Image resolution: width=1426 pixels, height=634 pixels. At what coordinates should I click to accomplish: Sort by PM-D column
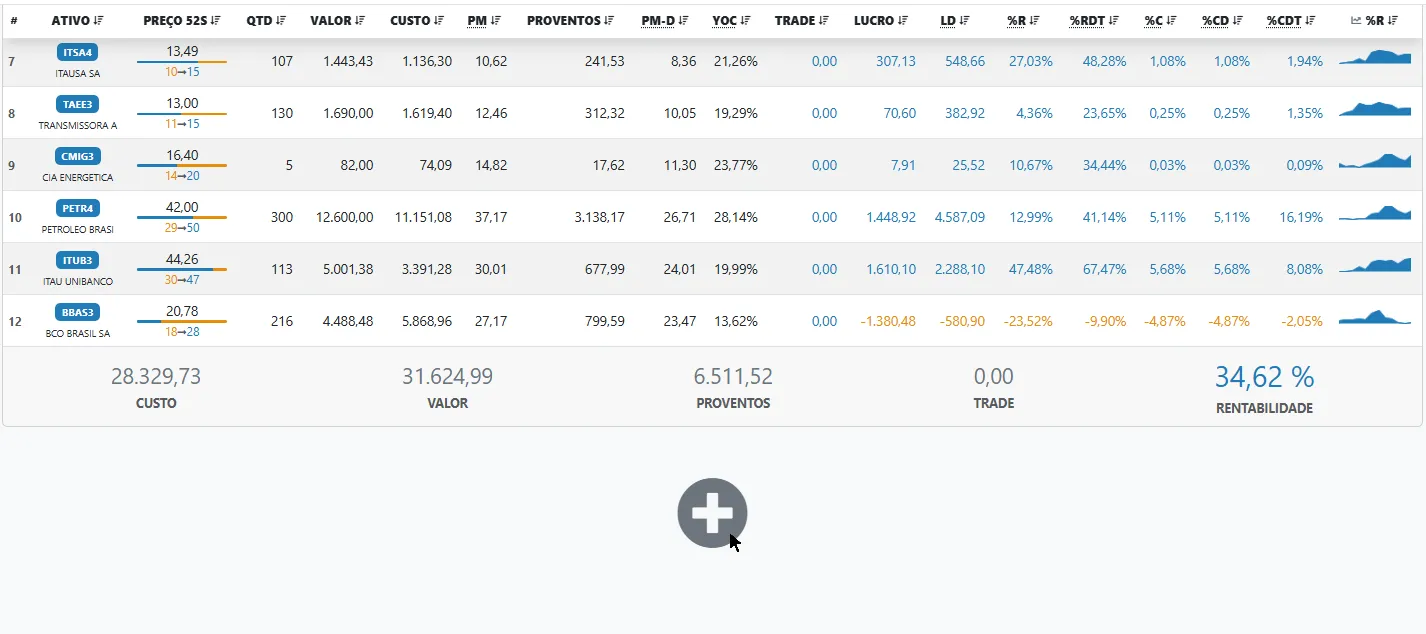click(665, 20)
